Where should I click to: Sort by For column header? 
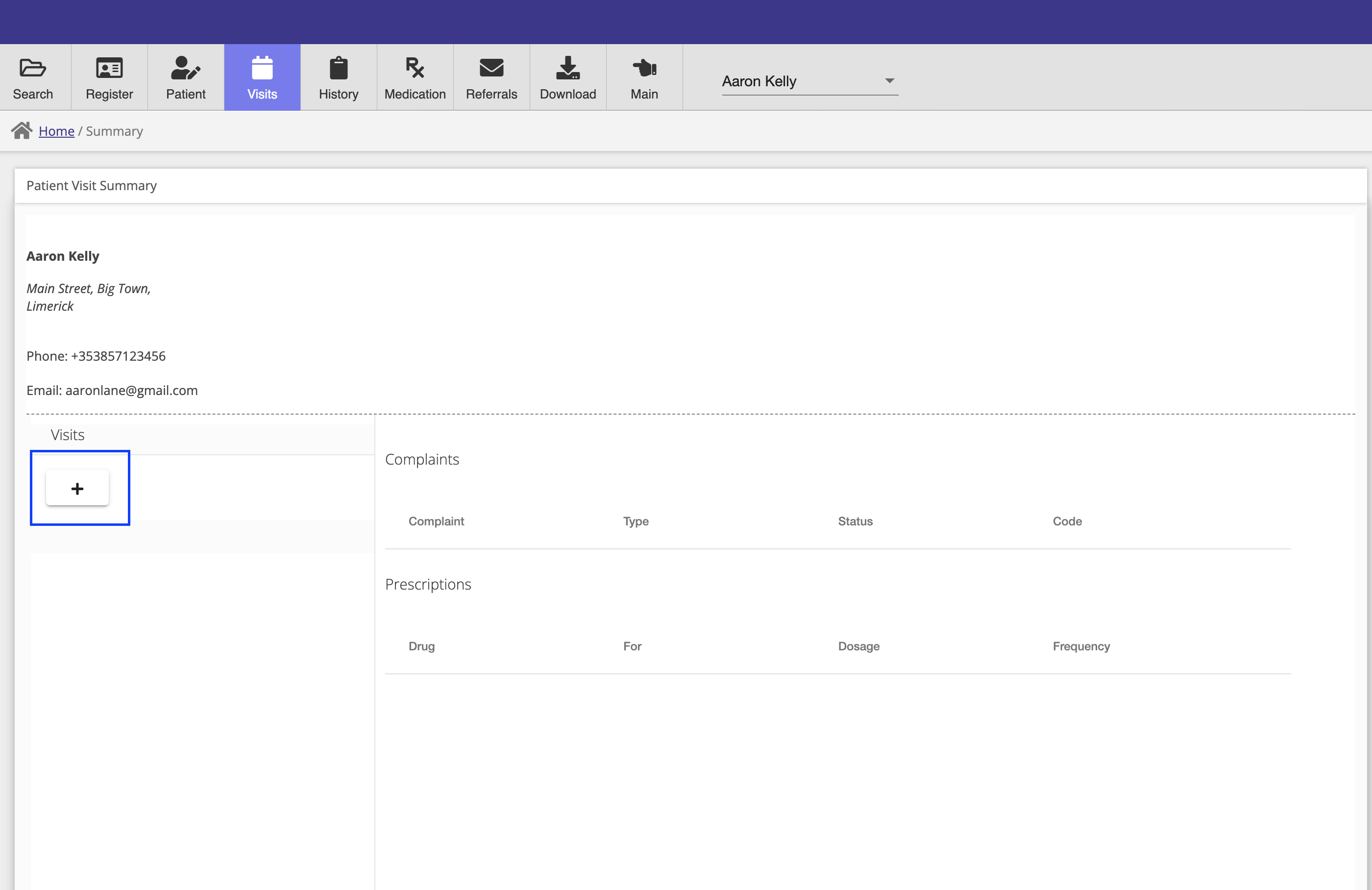633,646
